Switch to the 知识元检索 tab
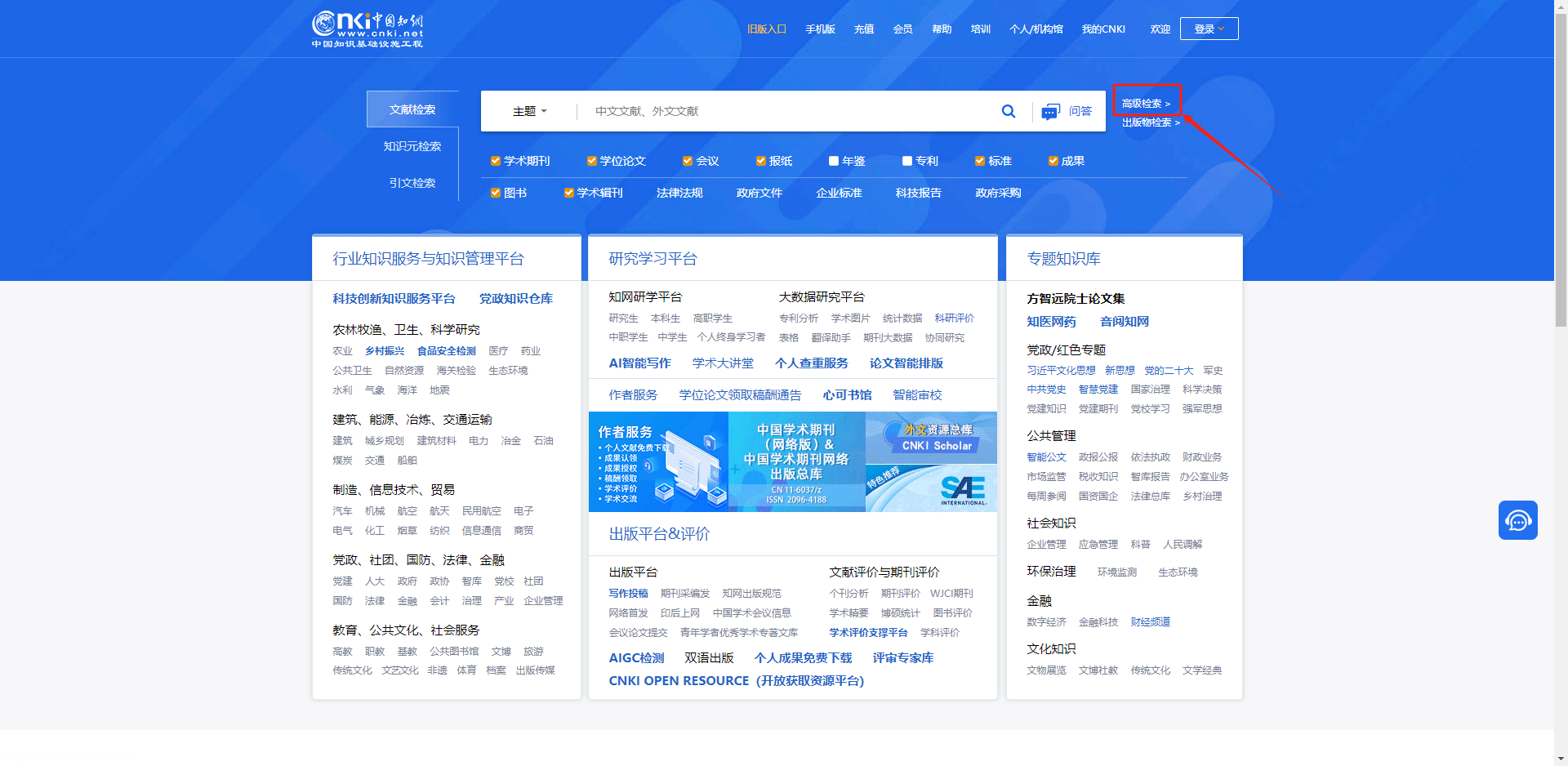 point(411,146)
